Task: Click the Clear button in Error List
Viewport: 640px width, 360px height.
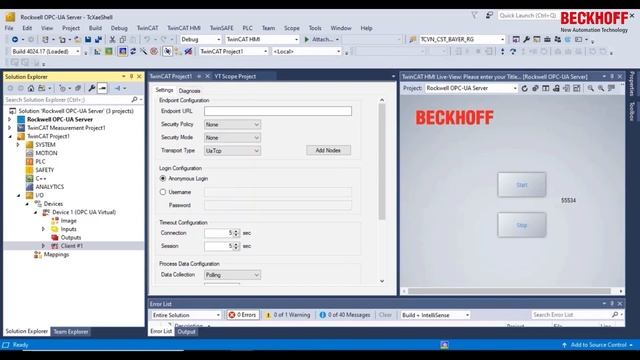Action: click(385, 315)
